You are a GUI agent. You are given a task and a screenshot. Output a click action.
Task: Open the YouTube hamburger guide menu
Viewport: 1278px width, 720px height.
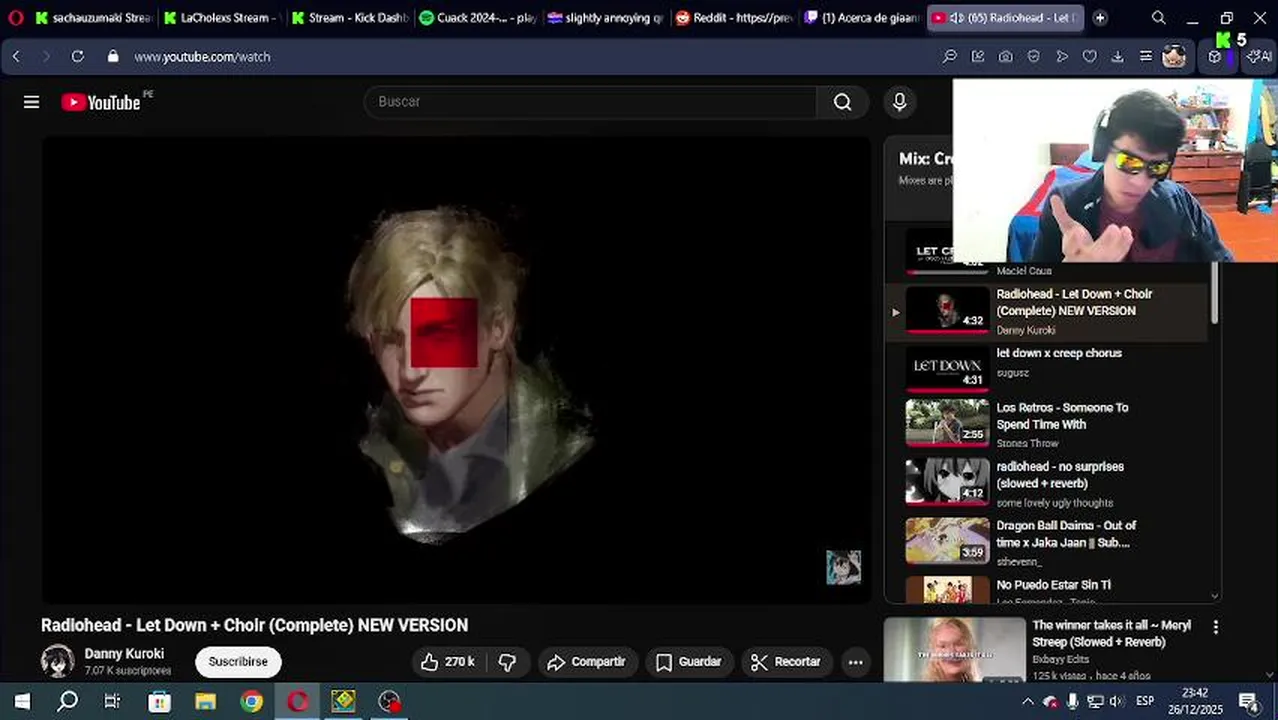click(31, 102)
